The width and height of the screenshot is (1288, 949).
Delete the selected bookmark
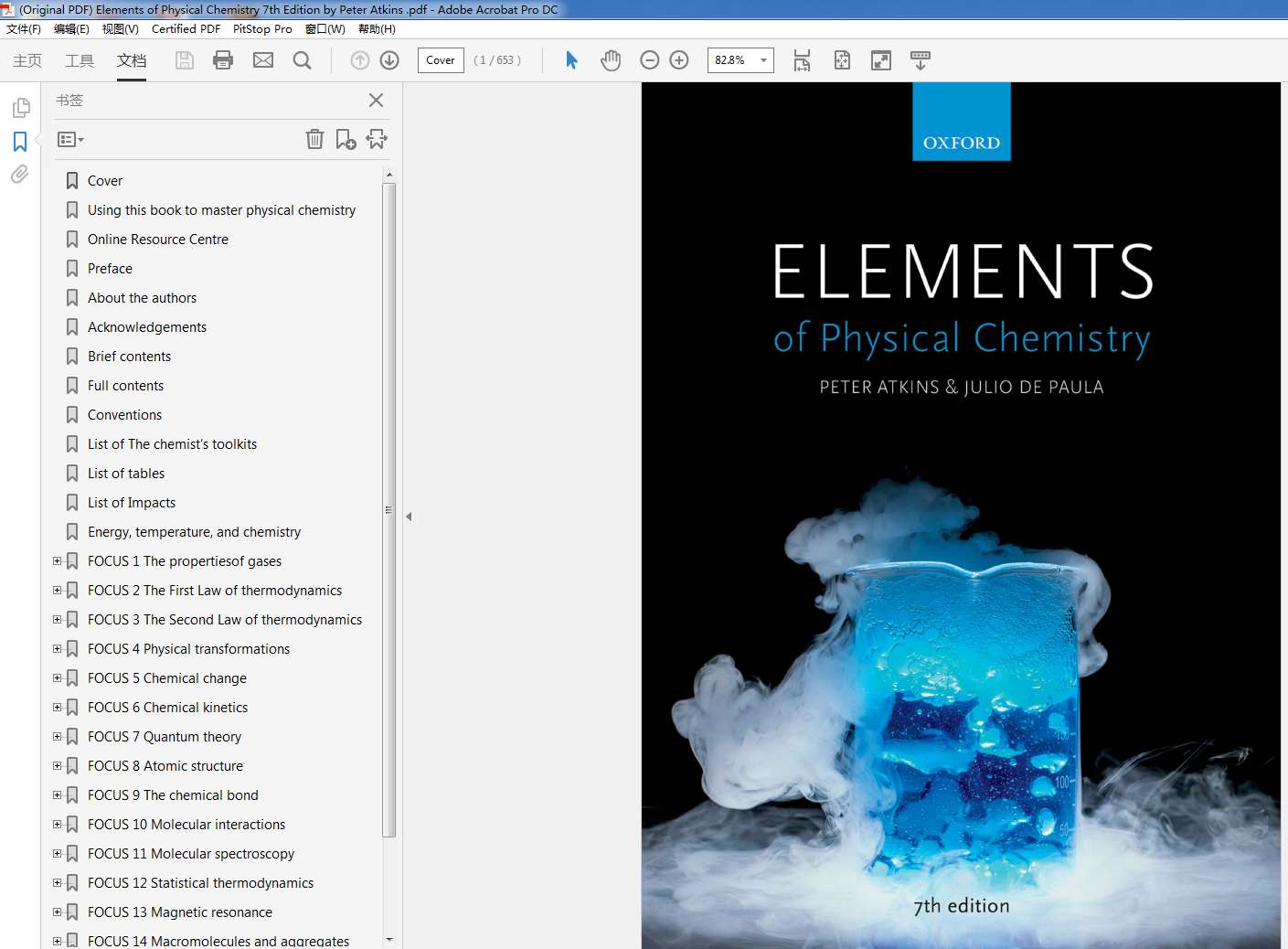[x=314, y=139]
